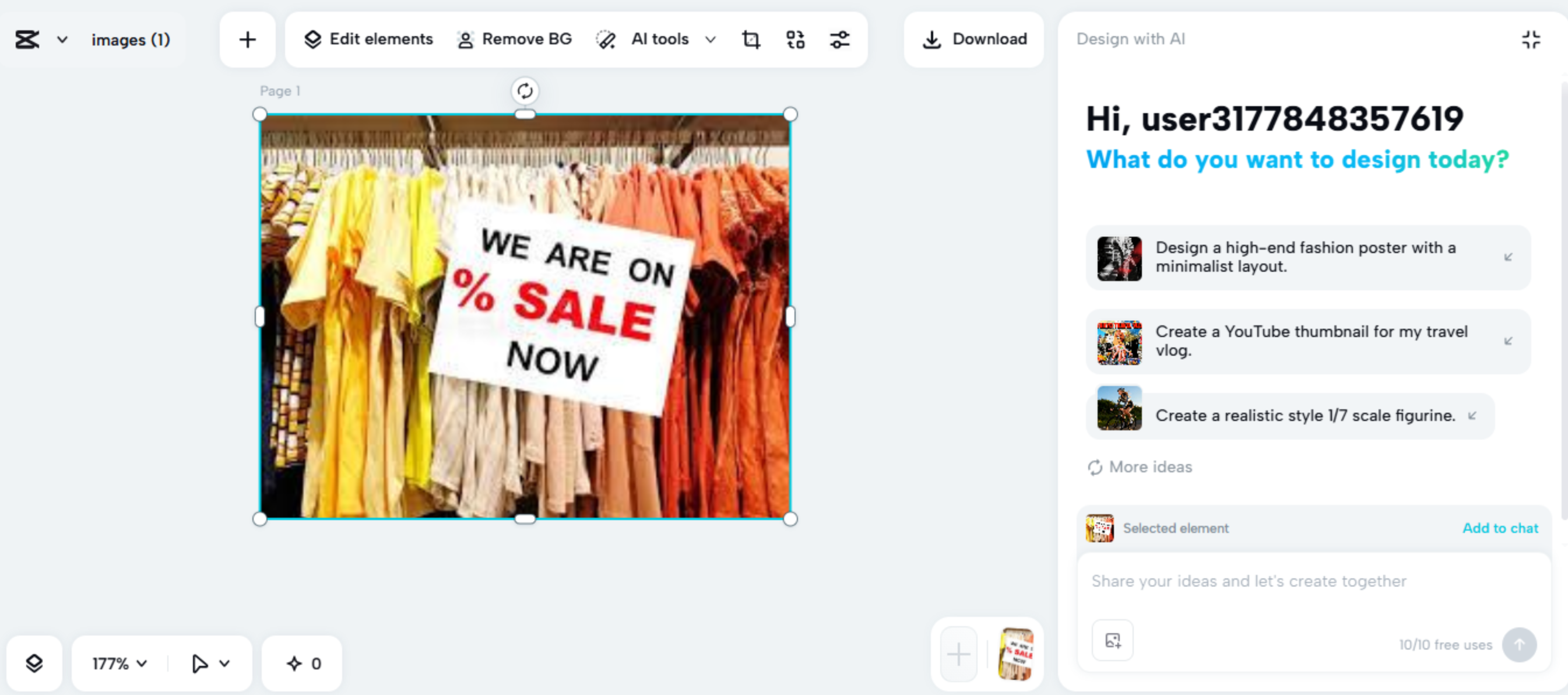Expand the AI tools dropdown arrow
Image resolution: width=1568 pixels, height=695 pixels.
click(x=710, y=40)
